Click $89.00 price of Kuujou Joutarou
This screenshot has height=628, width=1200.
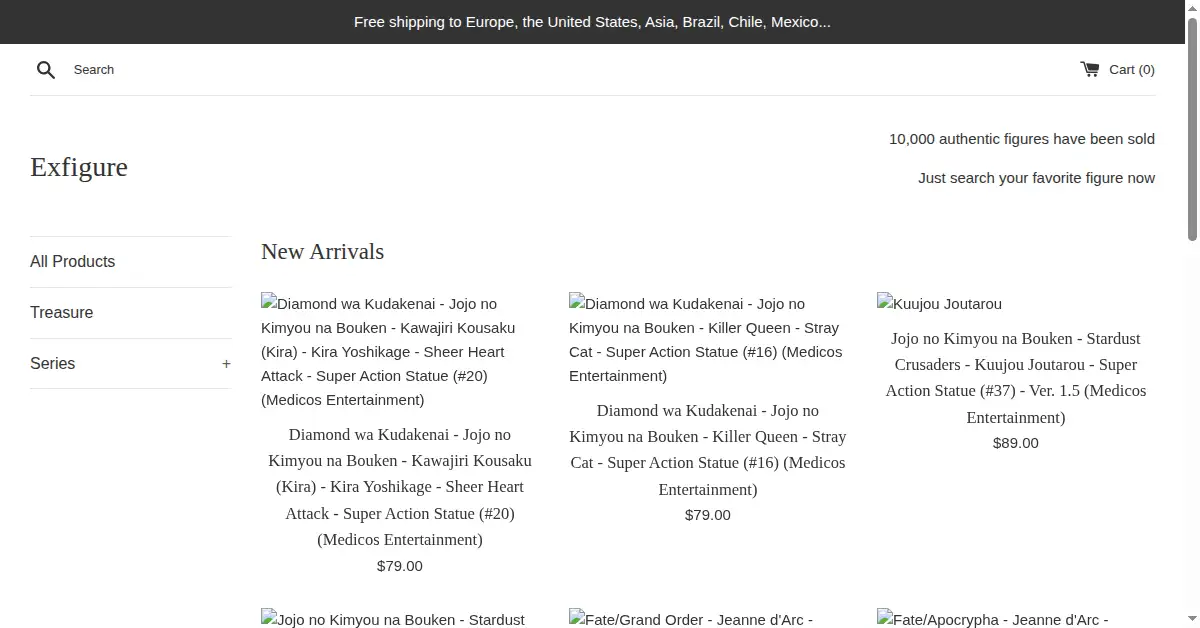(1016, 443)
